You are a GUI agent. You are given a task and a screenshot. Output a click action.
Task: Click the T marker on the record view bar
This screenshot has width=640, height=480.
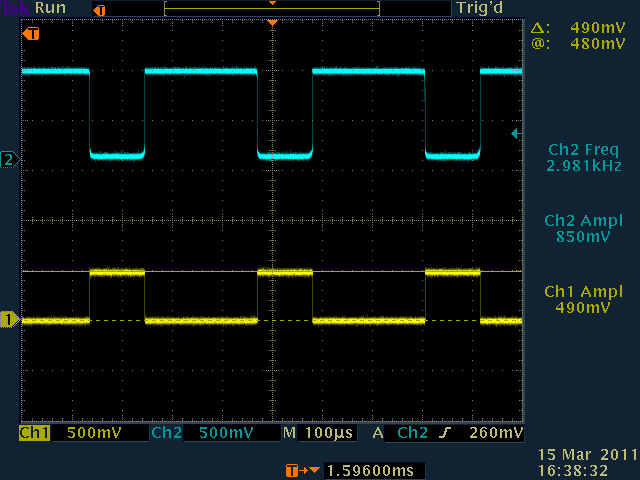tap(97, 9)
